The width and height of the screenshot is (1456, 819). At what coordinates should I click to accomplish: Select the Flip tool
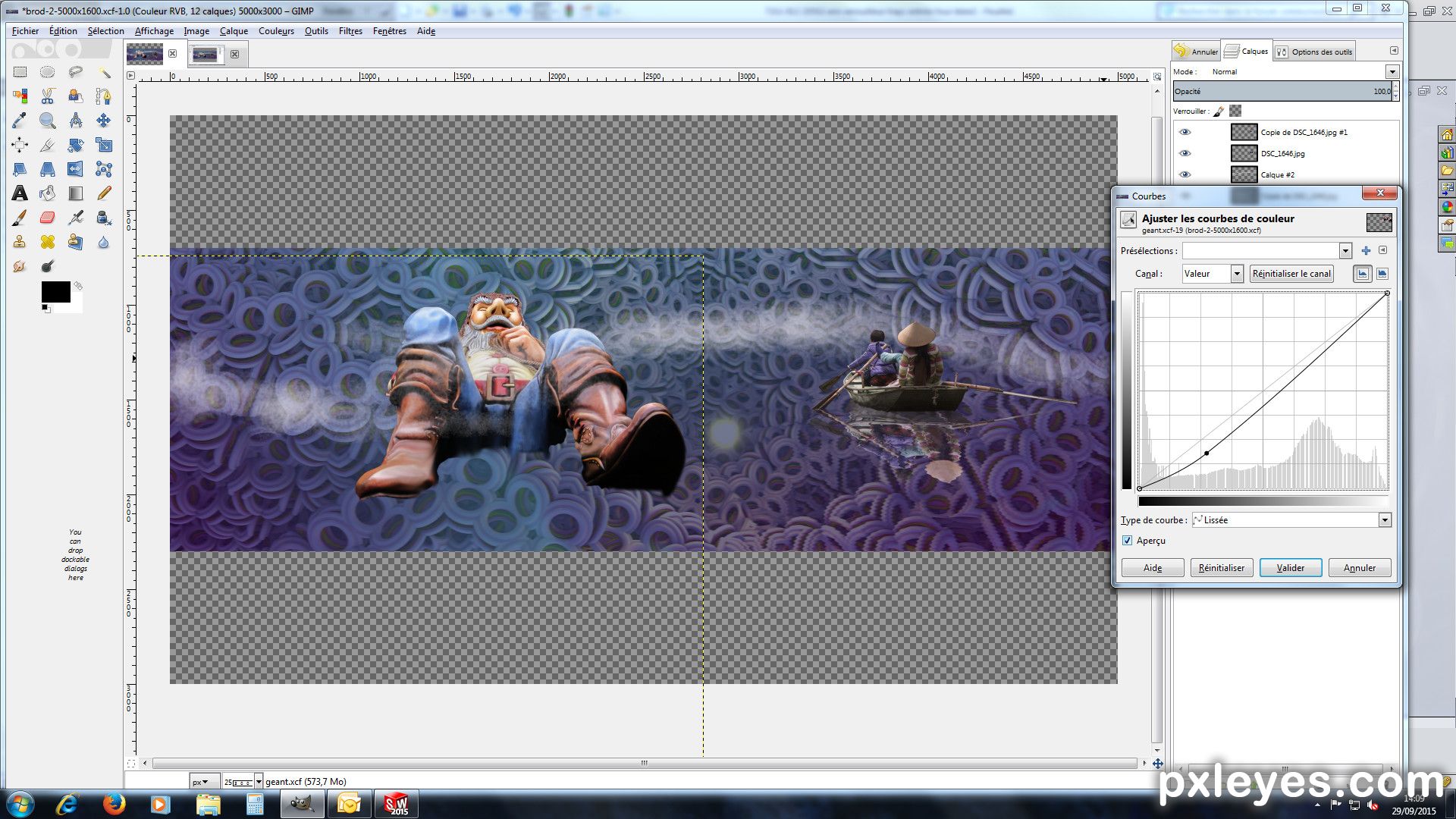click(x=75, y=169)
